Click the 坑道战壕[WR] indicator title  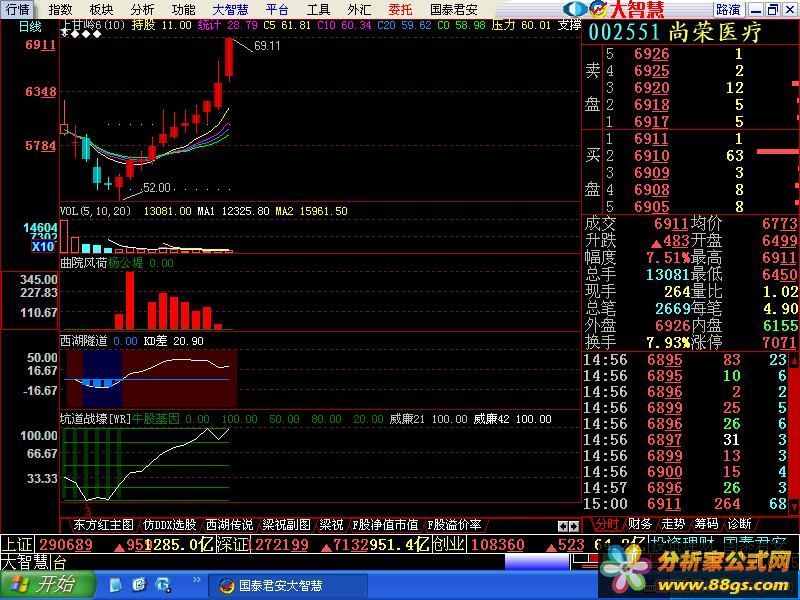click(x=95, y=419)
